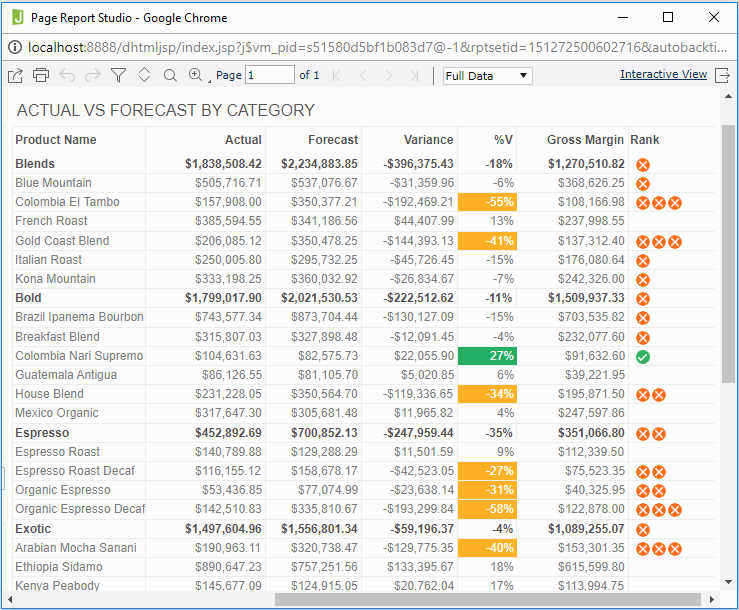This screenshot has height=610, width=739.
Task: Click the Redo arrow icon
Action: [x=93, y=75]
